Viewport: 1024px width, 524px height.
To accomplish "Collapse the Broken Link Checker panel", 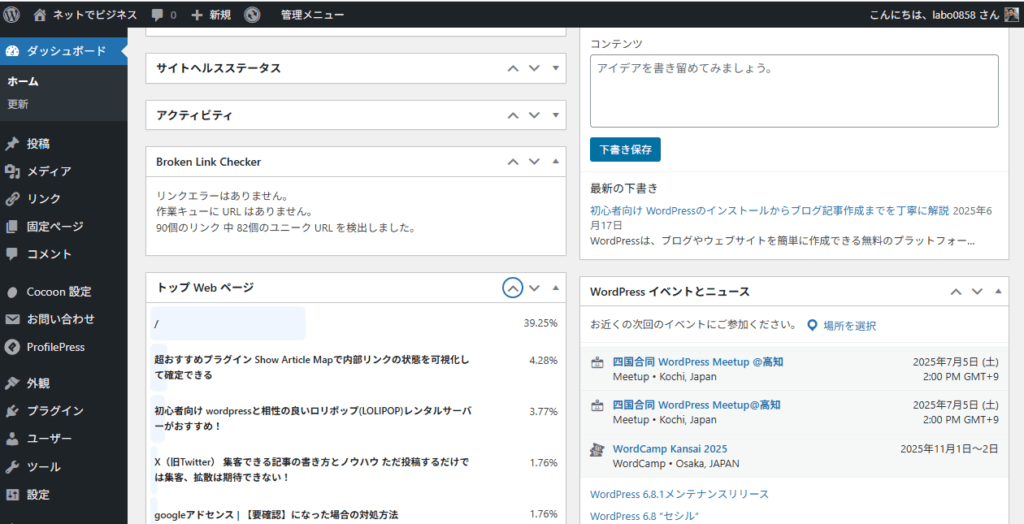I will click(555, 161).
